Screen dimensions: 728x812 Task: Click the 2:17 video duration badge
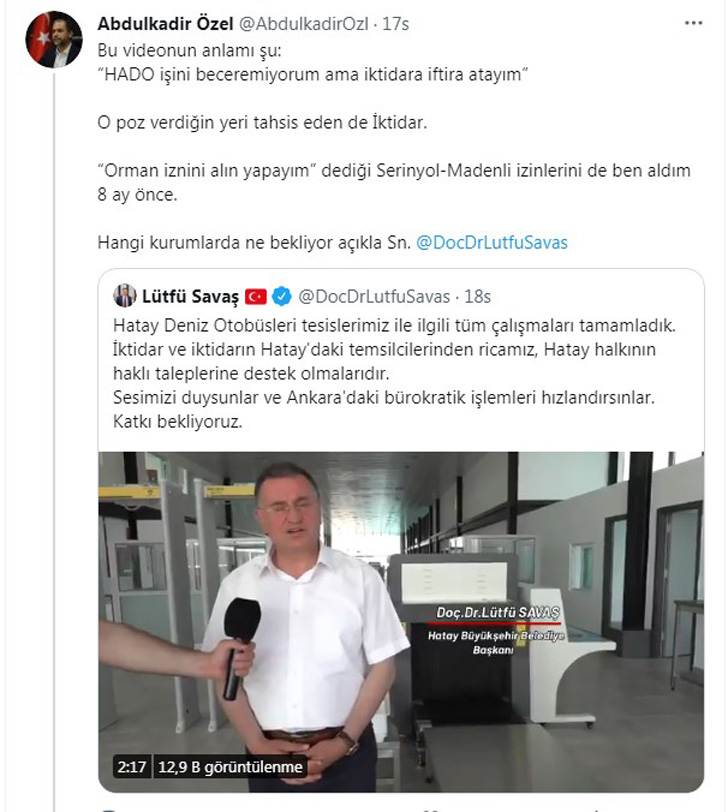click(x=132, y=766)
